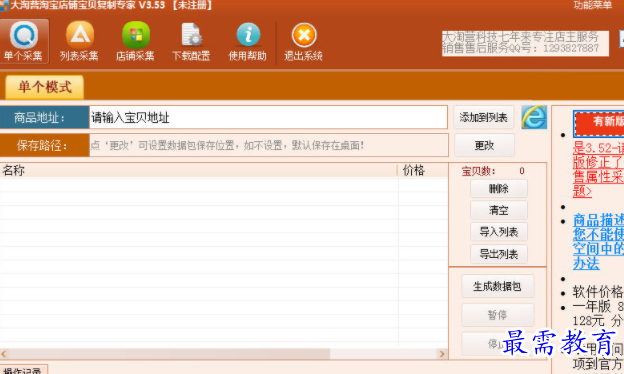
Task: Click the 价格 column header
Action: [x=423, y=170]
